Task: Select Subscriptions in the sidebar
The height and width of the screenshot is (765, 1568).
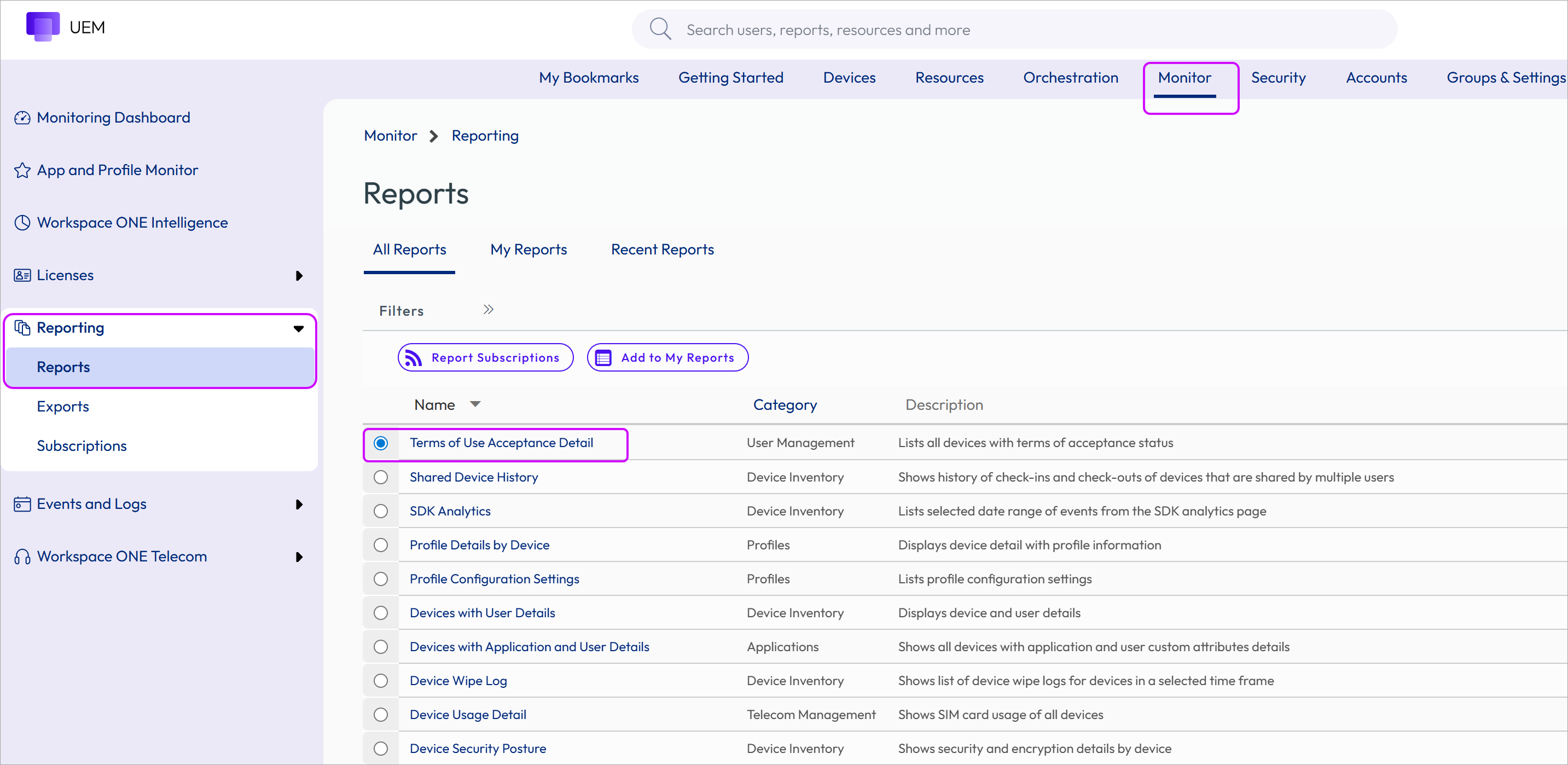Action: coord(82,446)
